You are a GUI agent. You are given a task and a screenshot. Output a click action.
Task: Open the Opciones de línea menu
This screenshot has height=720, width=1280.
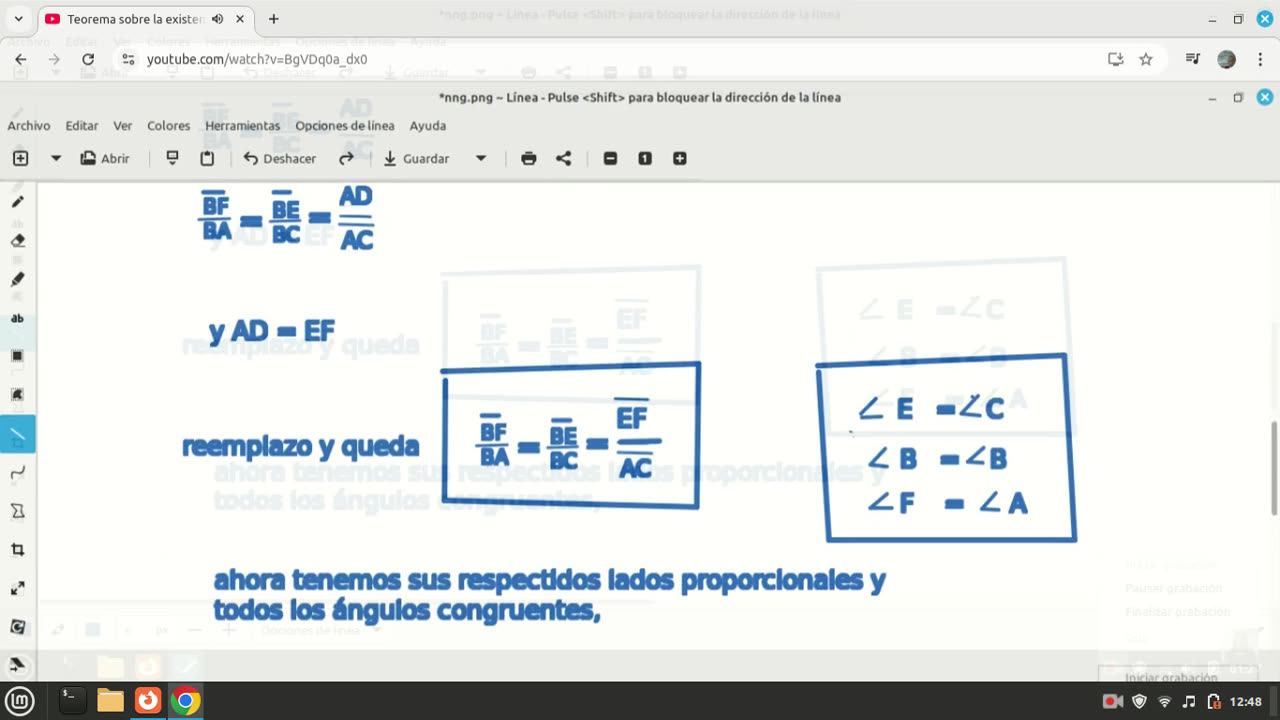(x=345, y=126)
